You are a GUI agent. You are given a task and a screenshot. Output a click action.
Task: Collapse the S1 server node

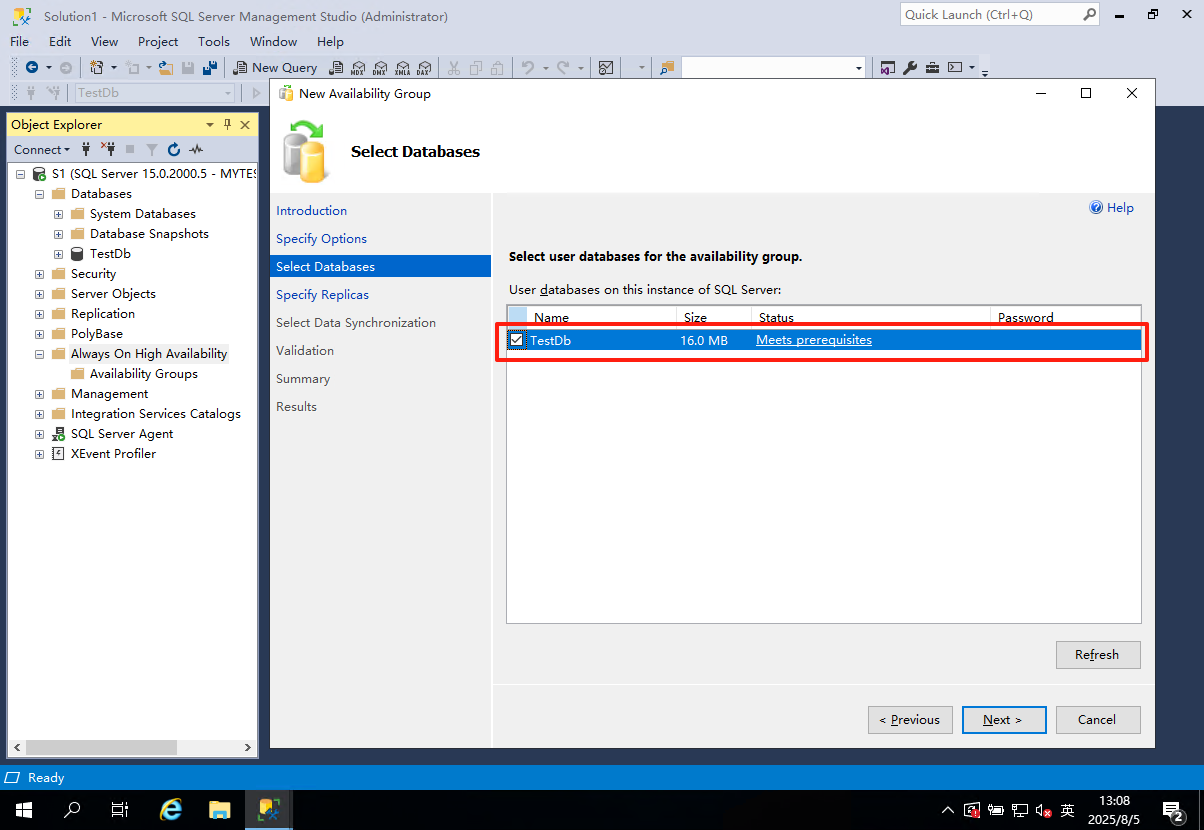click(20, 174)
